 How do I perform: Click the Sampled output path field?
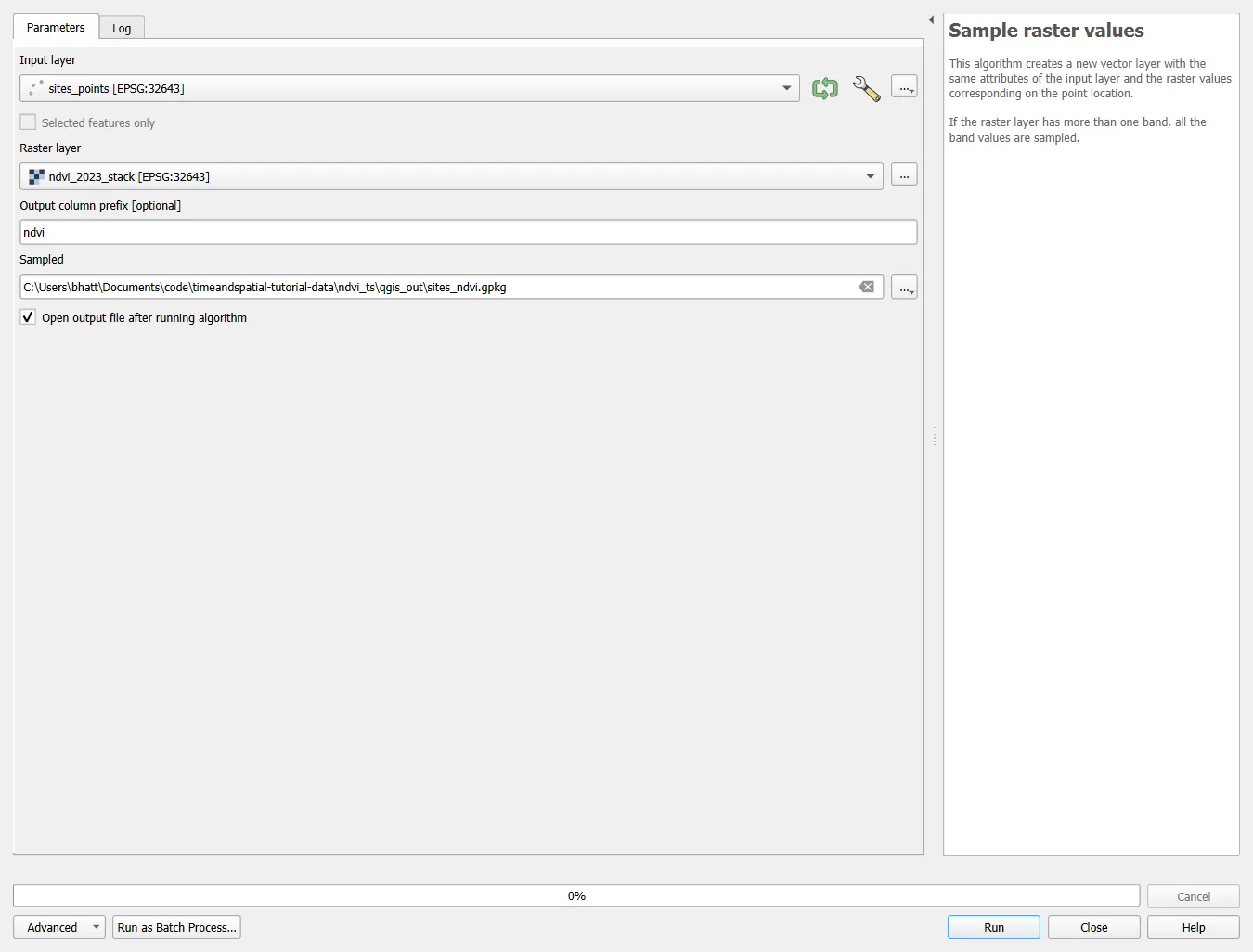click(x=451, y=287)
